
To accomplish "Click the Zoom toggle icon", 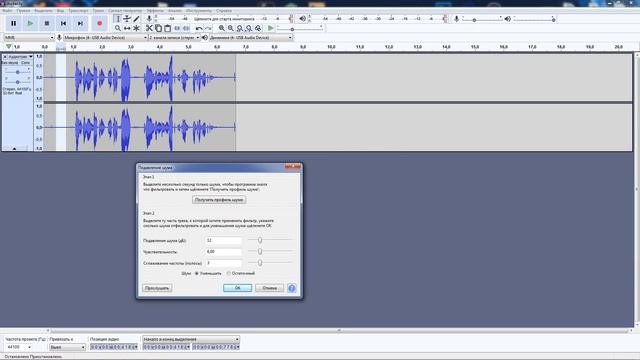I will pyautogui.click(x=258, y=28).
